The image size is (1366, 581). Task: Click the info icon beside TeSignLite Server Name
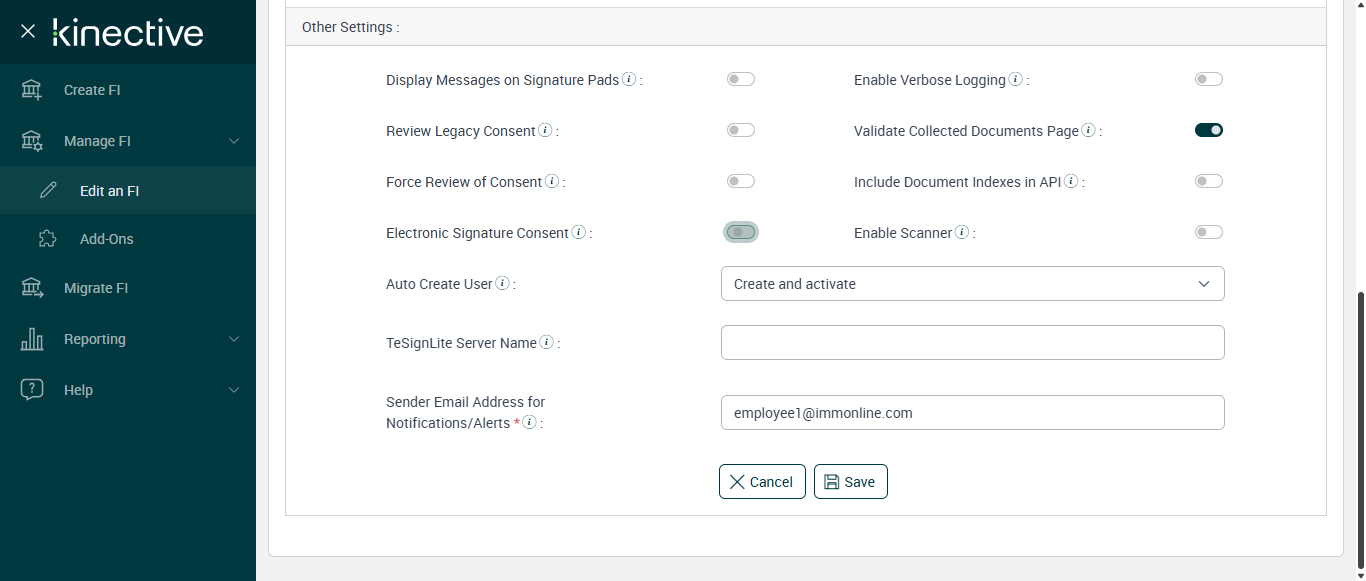pyautogui.click(x=546, y=342)
